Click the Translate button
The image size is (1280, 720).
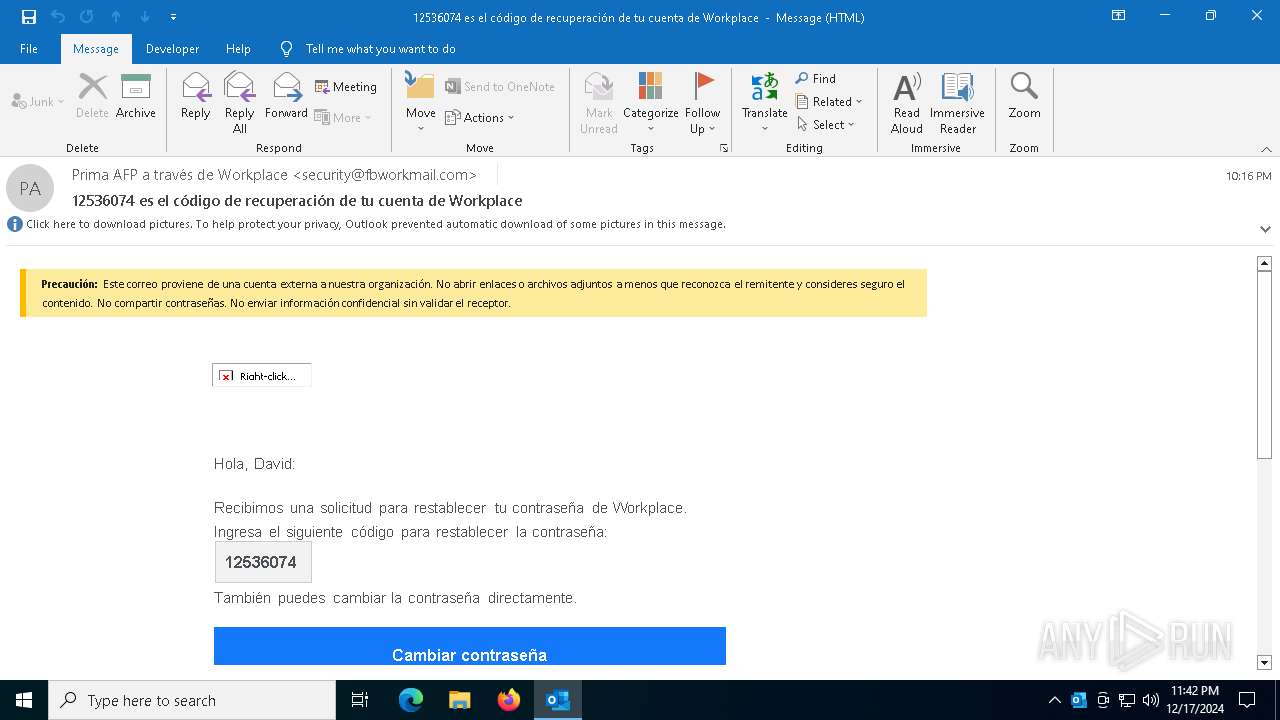pyautogui.click(x=765, y=103)
